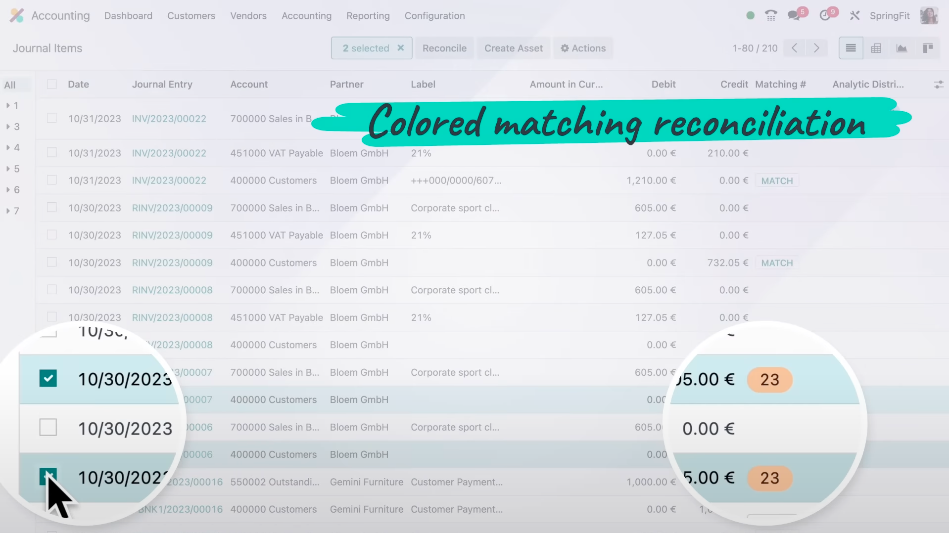Click the Accounting app logo icon
The image size is (949, 533).
coord(17,16)
